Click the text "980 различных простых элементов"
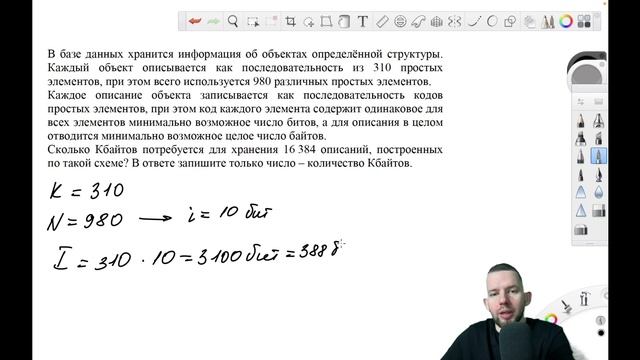The image size is (640, 360). (341, 81)
